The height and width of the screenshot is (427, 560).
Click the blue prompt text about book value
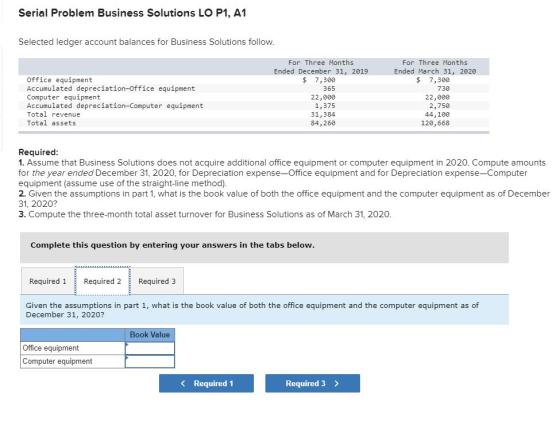point(252,310)
